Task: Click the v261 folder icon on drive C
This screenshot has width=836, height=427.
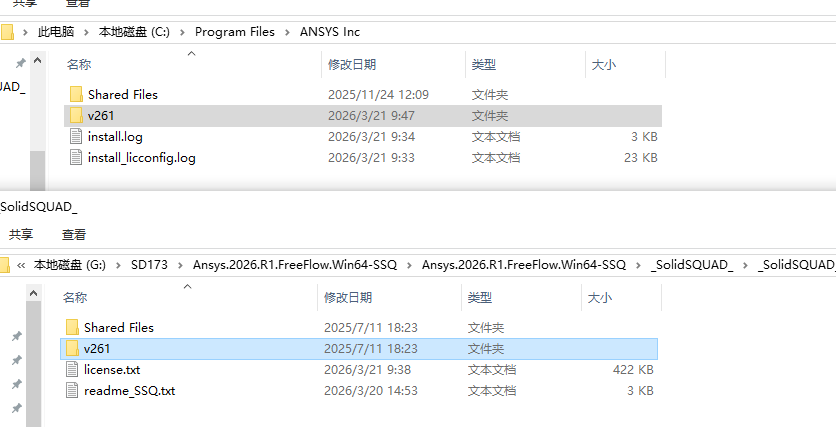Action: point(76,115)
